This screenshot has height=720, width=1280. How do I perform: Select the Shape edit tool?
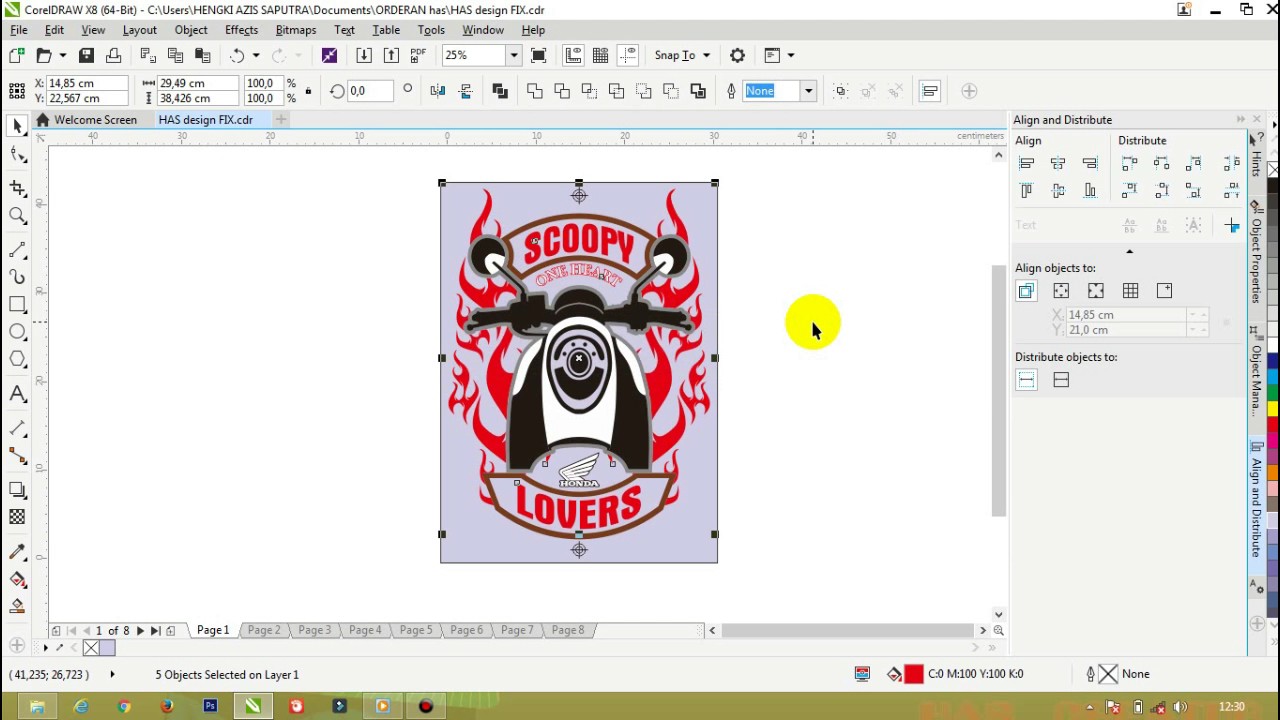click(17, 154)
